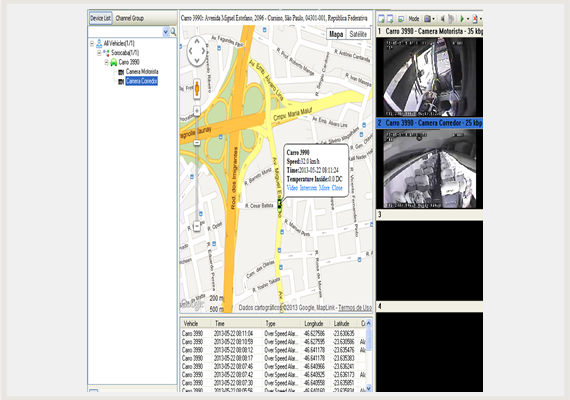
Task: Click the Intercom link in vehicle popup
Action: coord(308,188)
